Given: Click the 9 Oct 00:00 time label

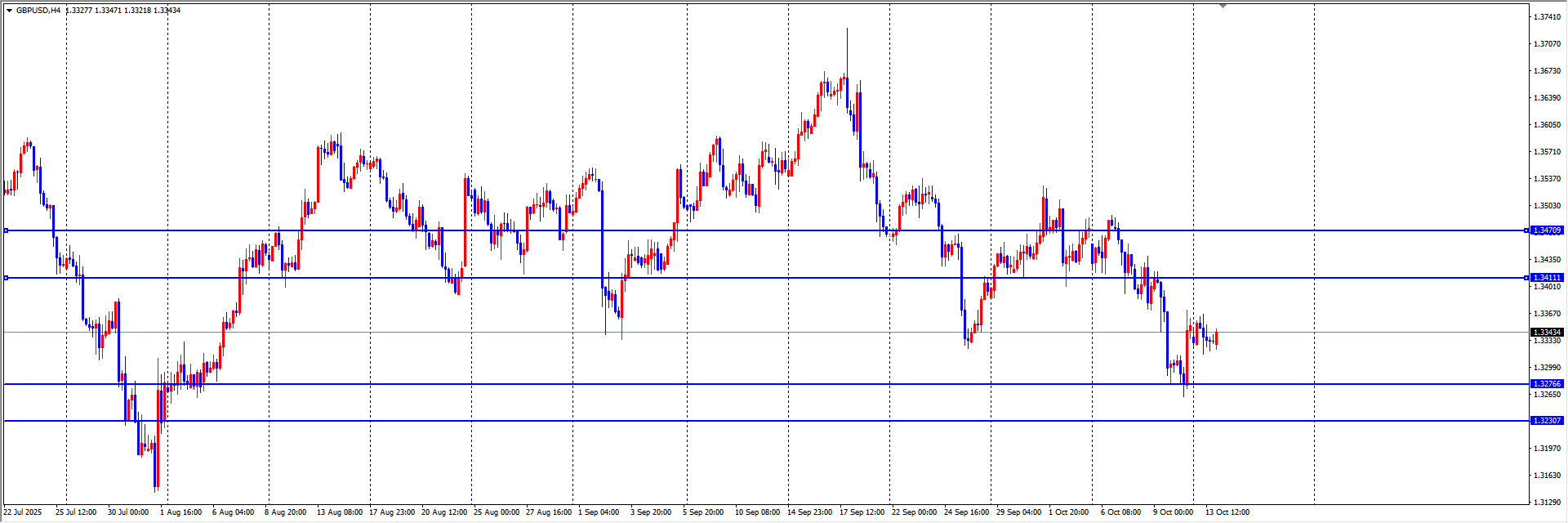Looking at the screenshot, I should 1173,512.
